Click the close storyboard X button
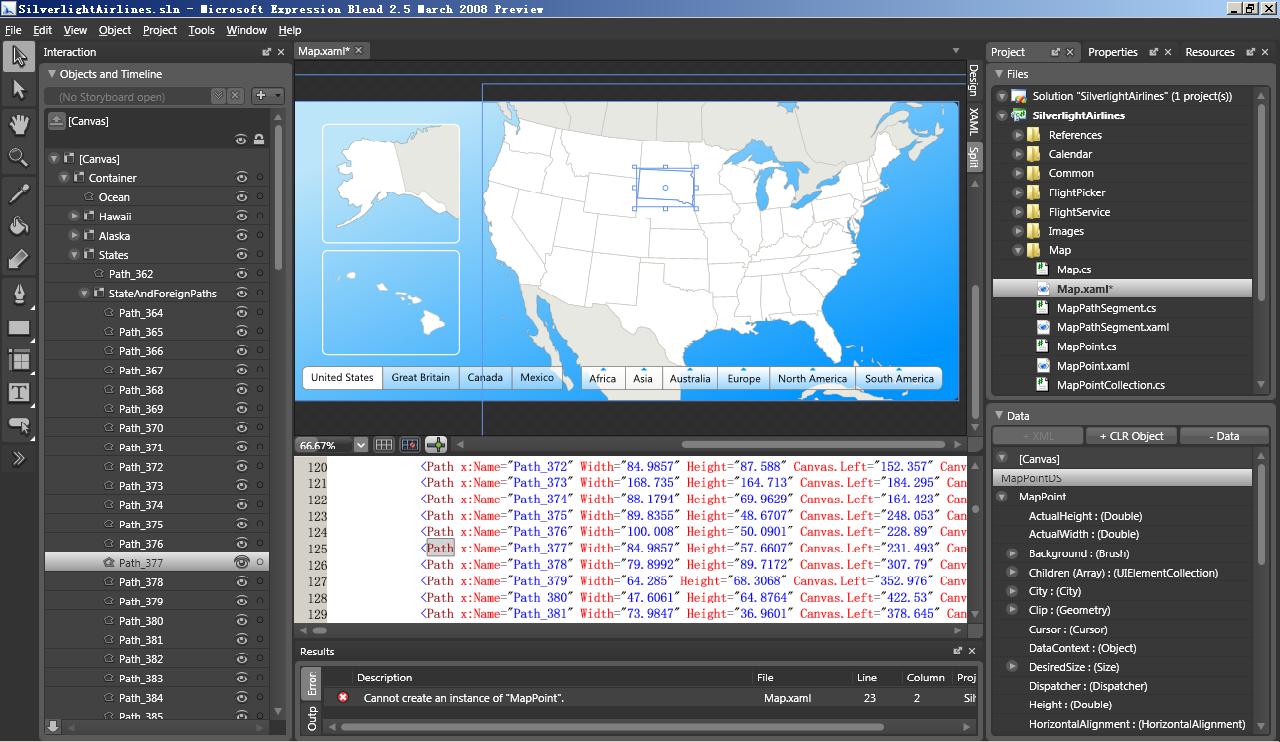Viewport: 1280px width, 742px height. click(x=235, y=96)
